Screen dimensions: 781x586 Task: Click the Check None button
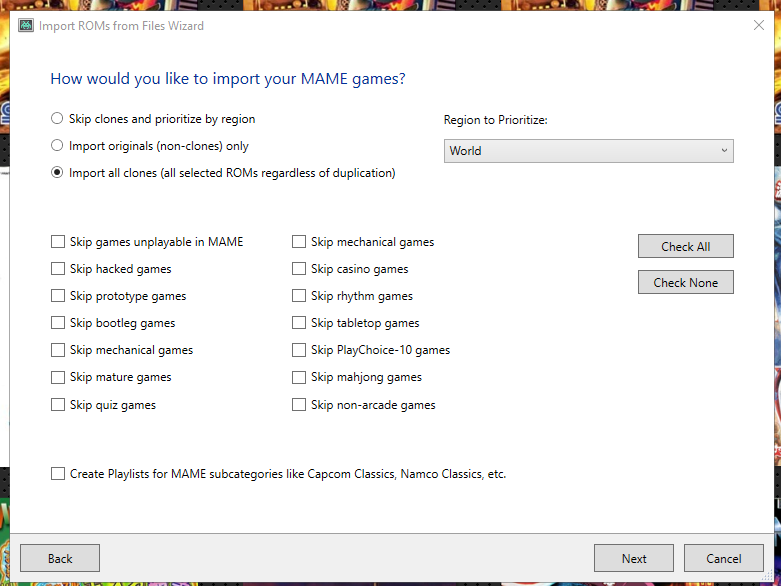tap(685, 282)
